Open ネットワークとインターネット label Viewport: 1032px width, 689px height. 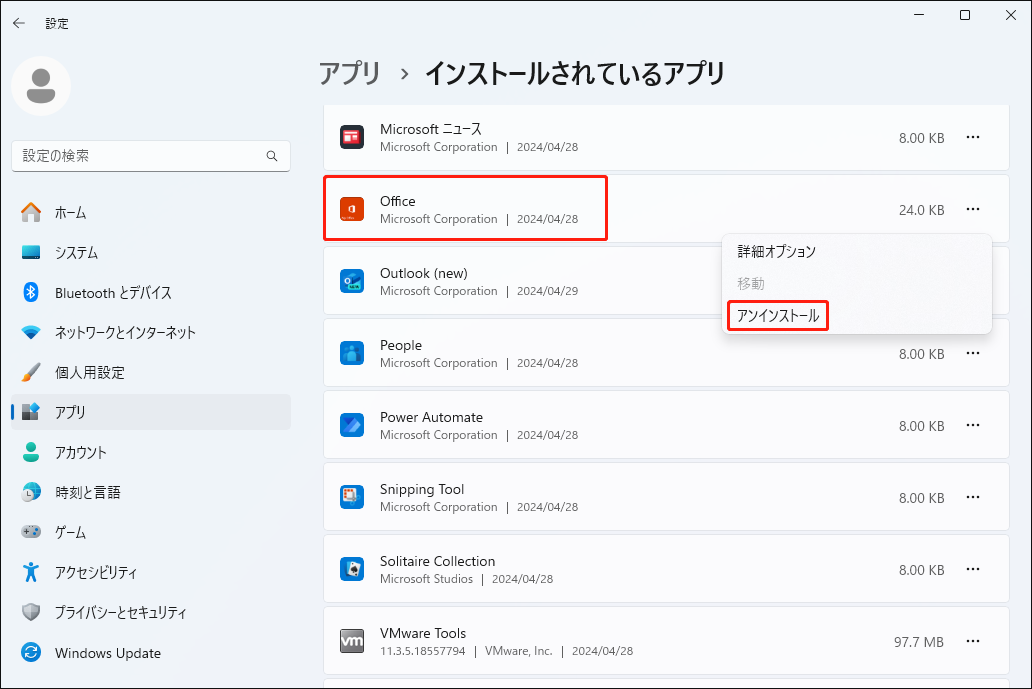pyautogui.click(x=125, y=332)
